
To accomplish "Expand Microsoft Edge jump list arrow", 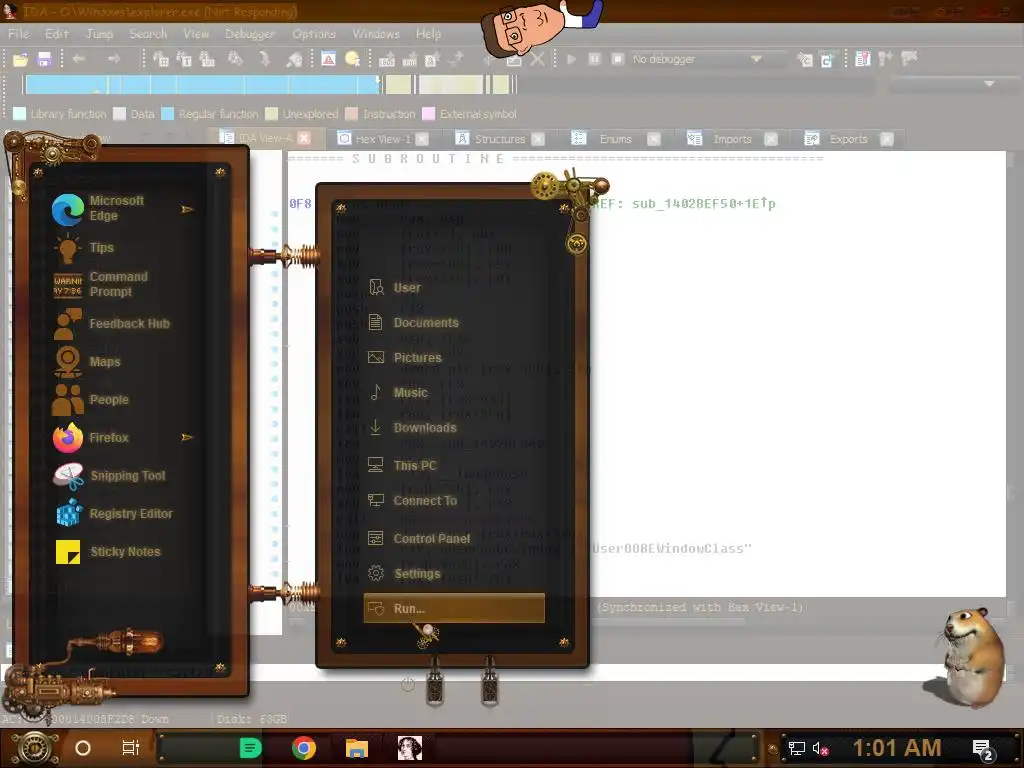I will [187, 210].
